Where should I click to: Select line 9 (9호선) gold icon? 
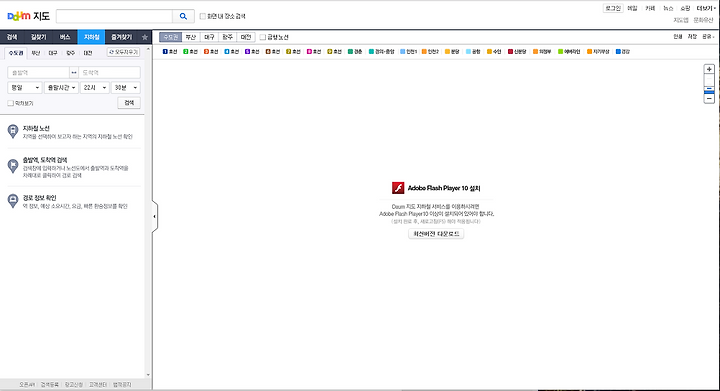(330, 52)
